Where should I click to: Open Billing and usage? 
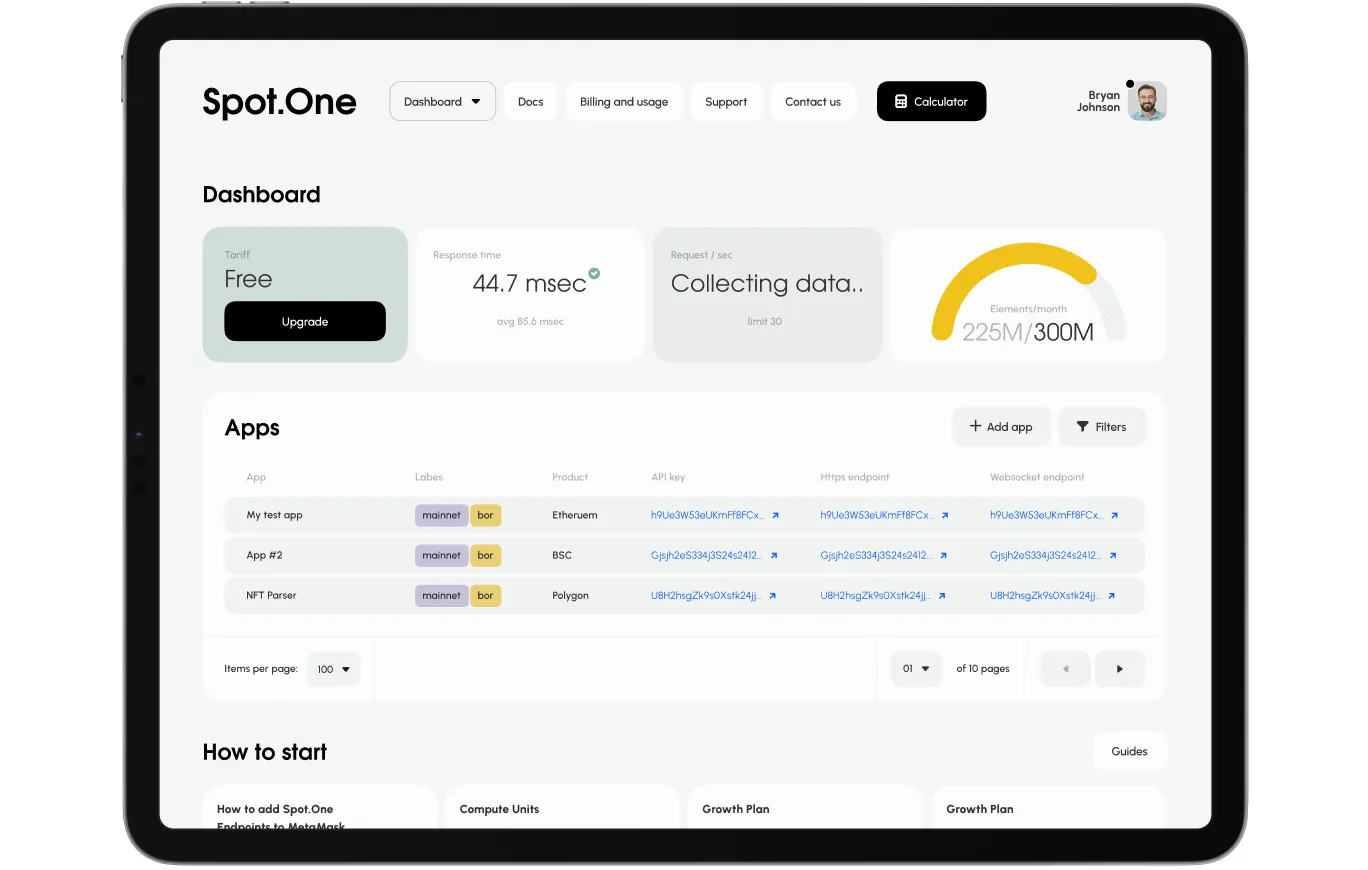point(624,102)
